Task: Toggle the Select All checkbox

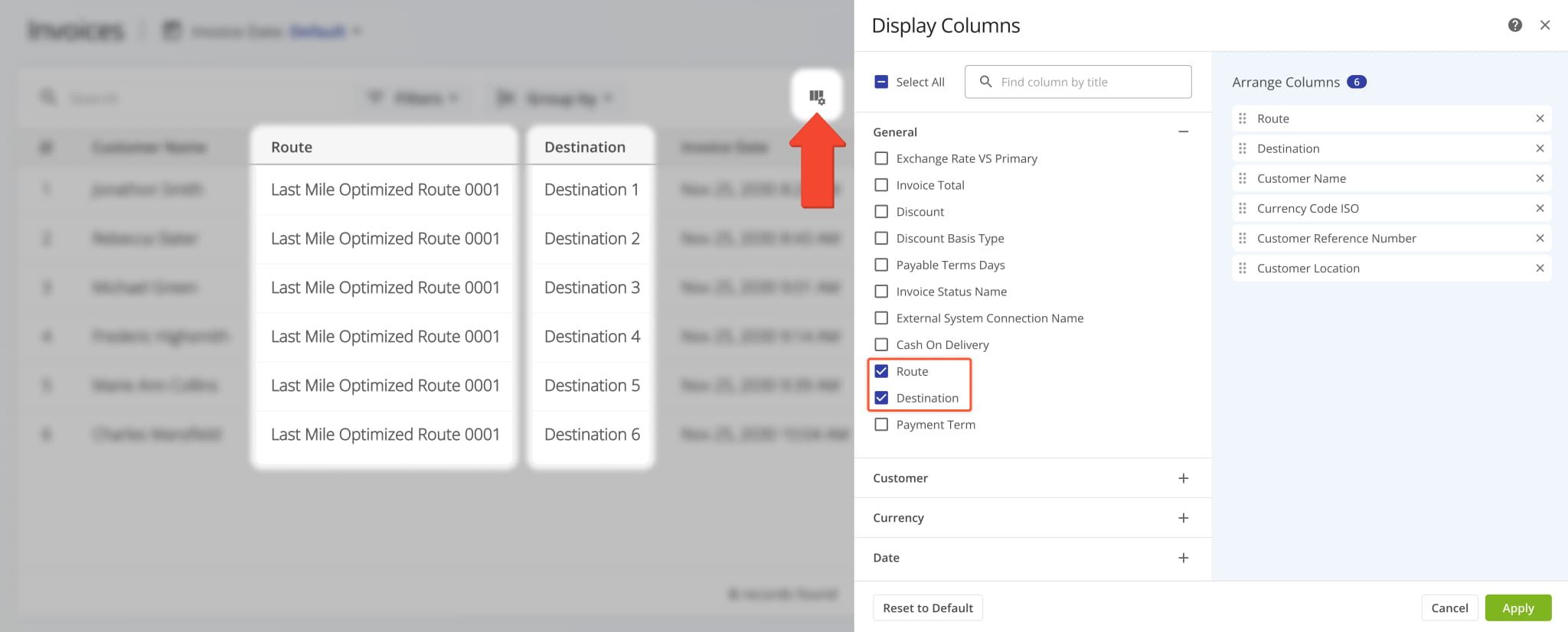Action: coord(881,82)
